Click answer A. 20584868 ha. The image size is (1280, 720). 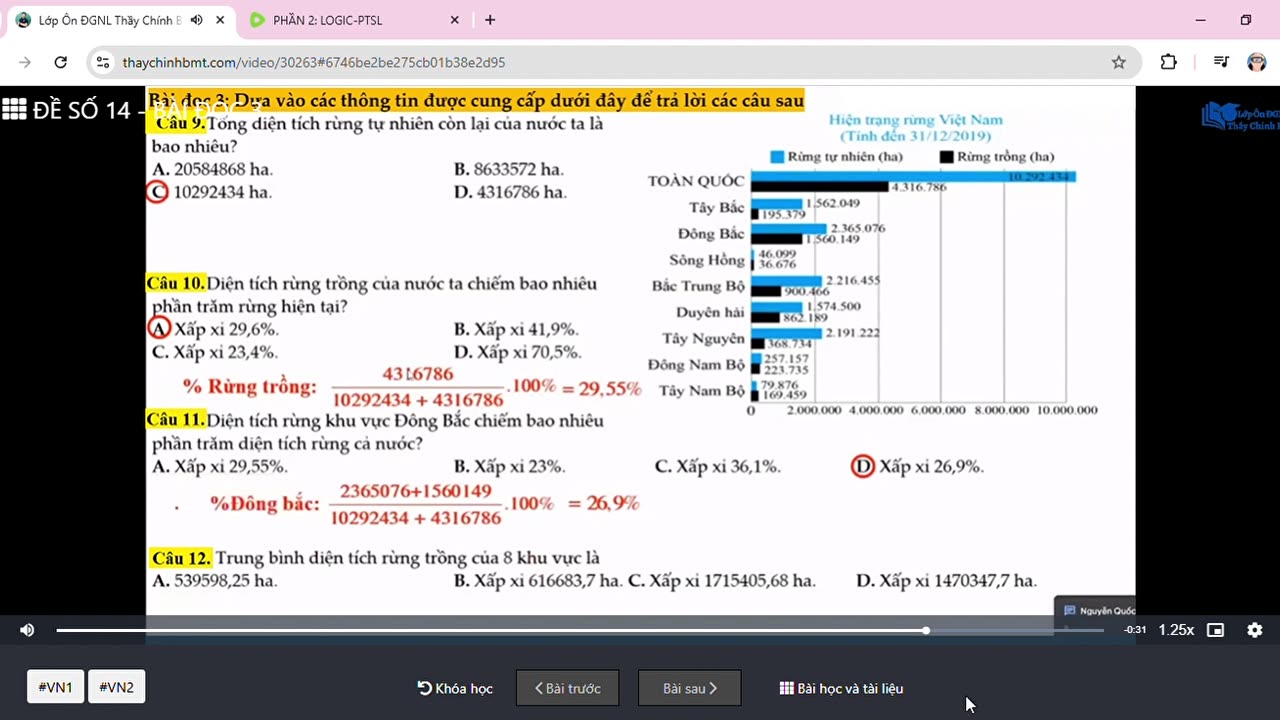click(212, 169)
